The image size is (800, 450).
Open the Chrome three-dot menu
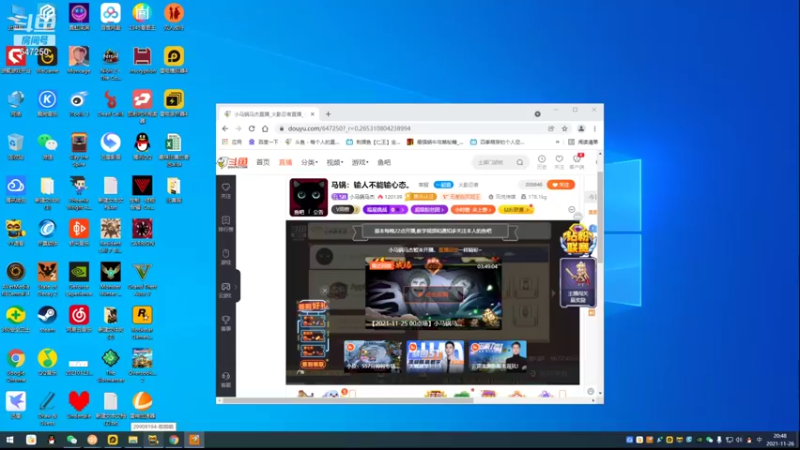coord(594,129)
